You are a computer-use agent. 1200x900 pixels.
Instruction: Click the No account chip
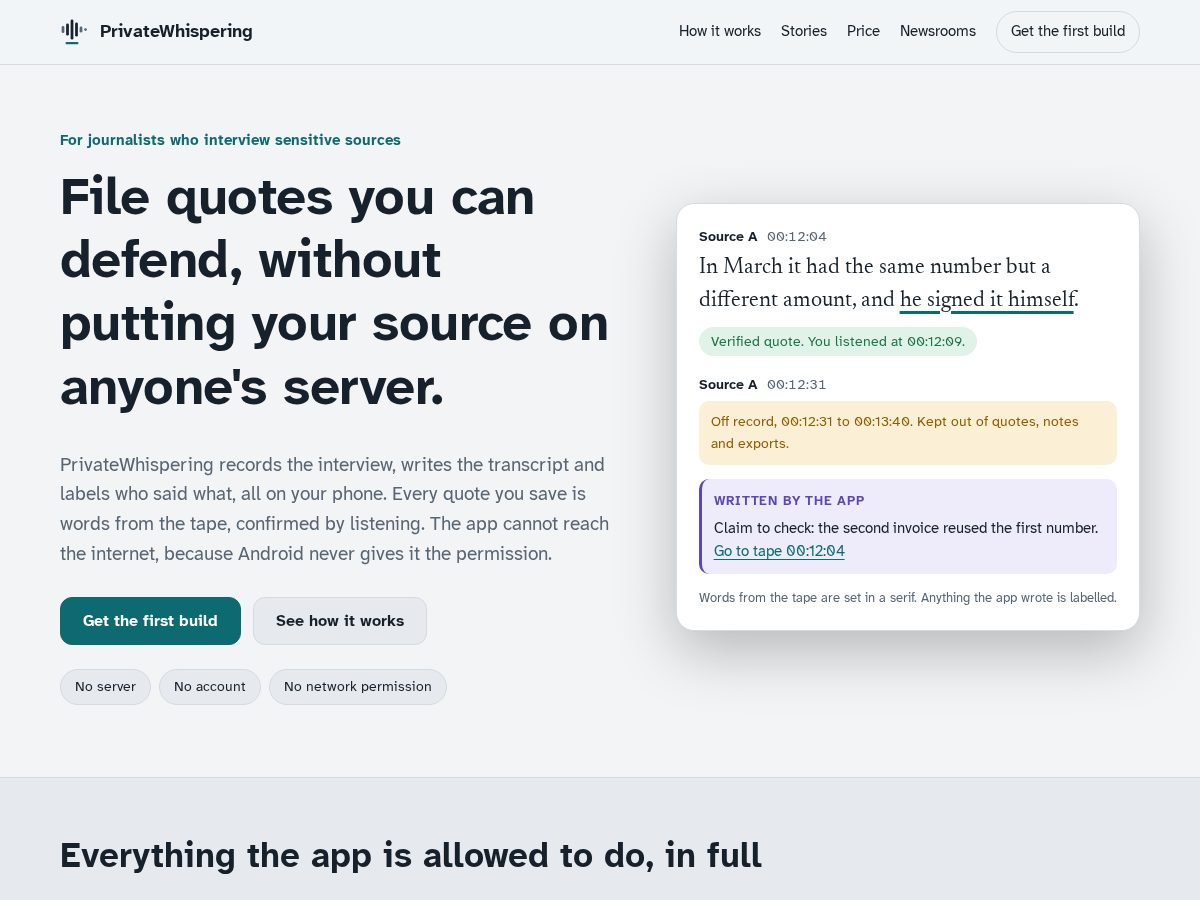(210, 687)
